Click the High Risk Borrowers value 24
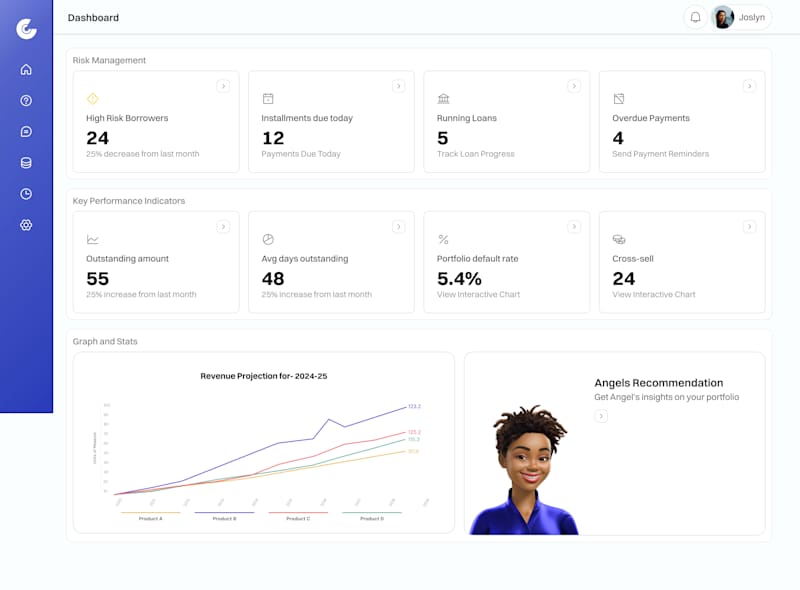 tap(97, 138)
